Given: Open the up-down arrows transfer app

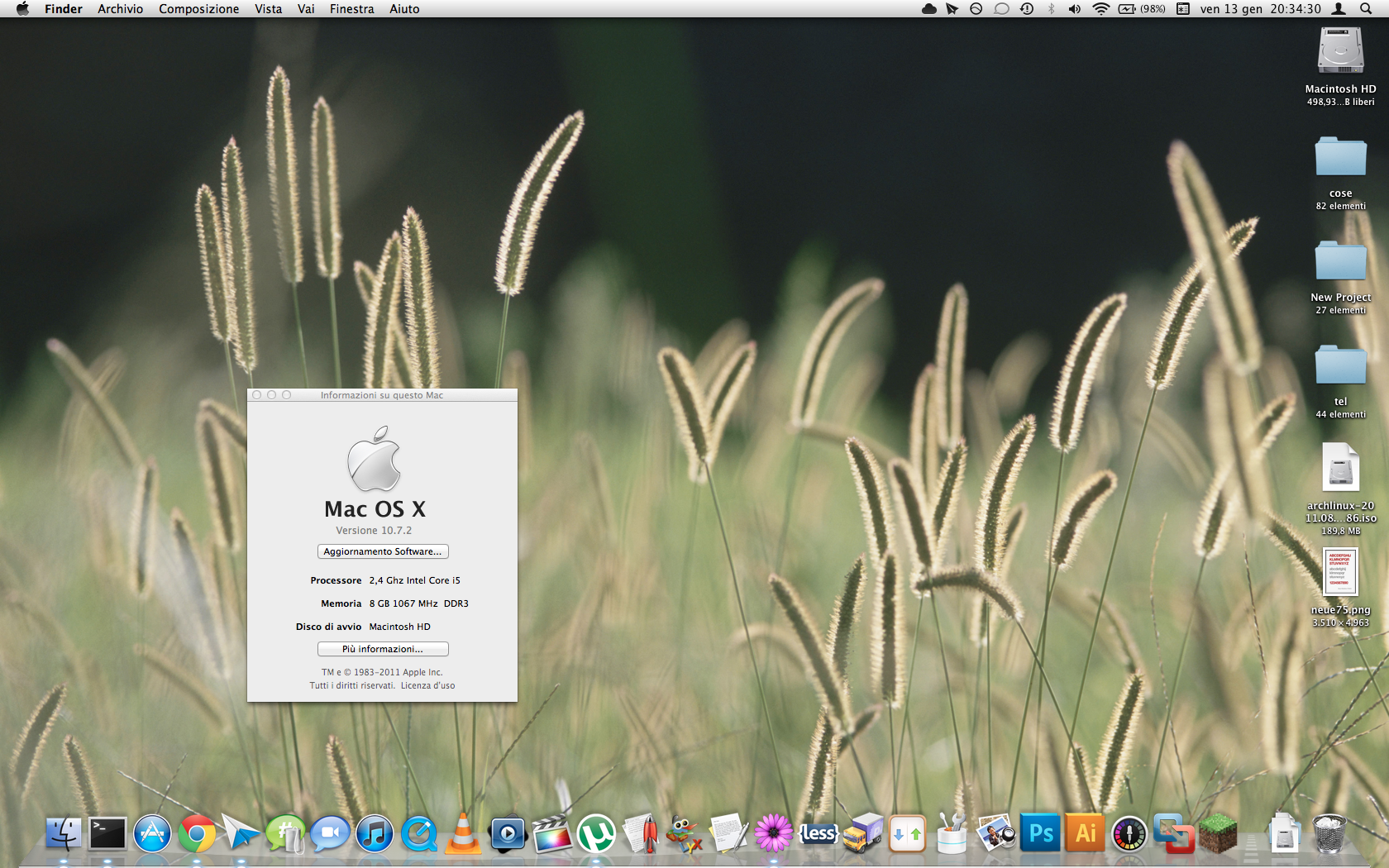Looking at the screenshot, I should 907,833.
